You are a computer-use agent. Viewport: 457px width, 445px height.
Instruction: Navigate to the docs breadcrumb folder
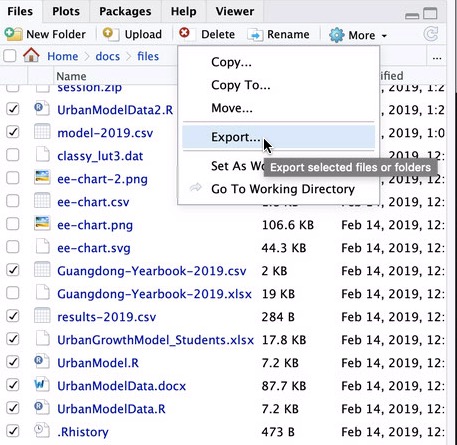coord(107,56)
